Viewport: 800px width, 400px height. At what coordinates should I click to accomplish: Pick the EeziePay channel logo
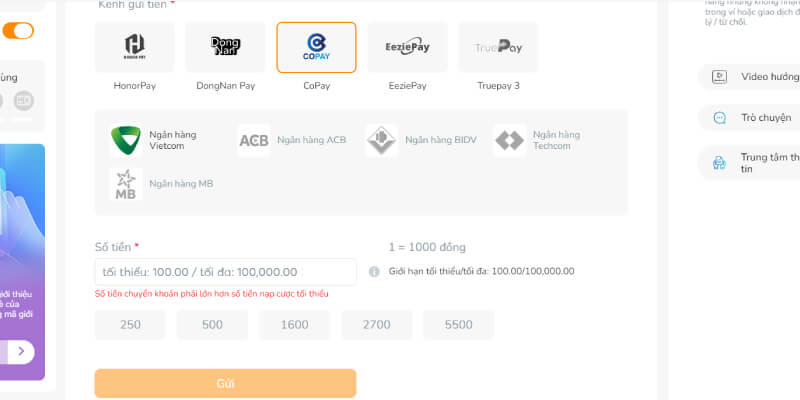[407, 47]
